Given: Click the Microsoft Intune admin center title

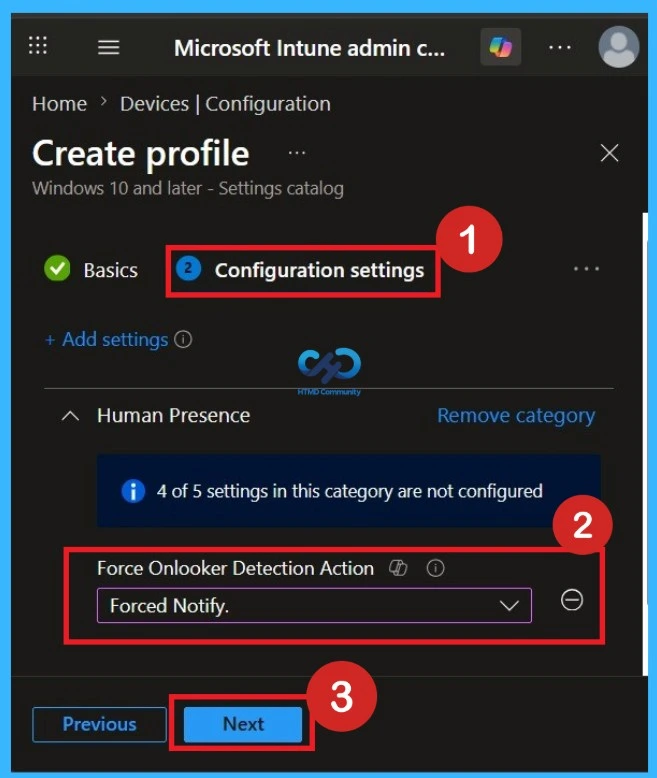Looking at the screenshot, I should pos(309,48).
